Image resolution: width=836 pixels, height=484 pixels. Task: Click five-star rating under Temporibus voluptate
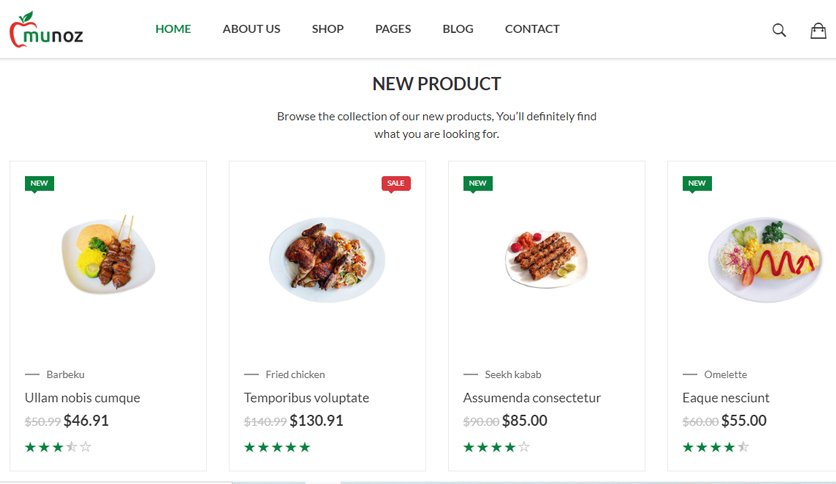tap(277, 447)
